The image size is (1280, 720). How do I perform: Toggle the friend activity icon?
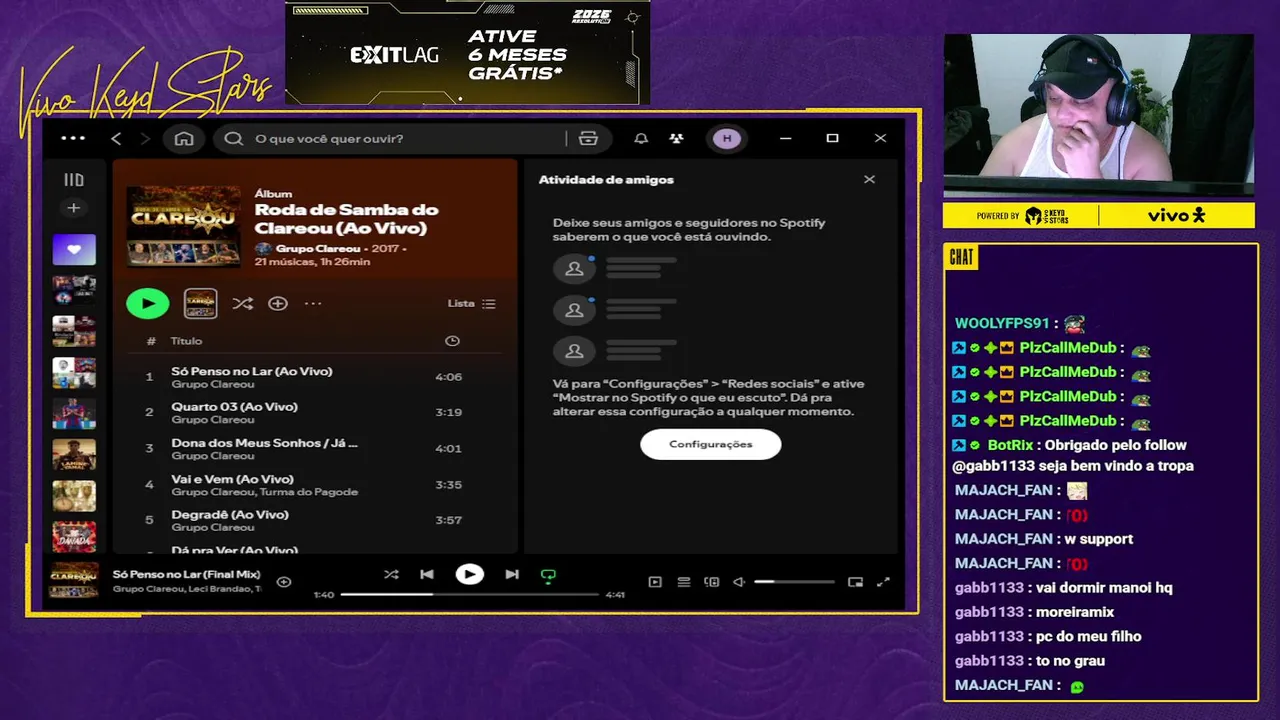677,138
